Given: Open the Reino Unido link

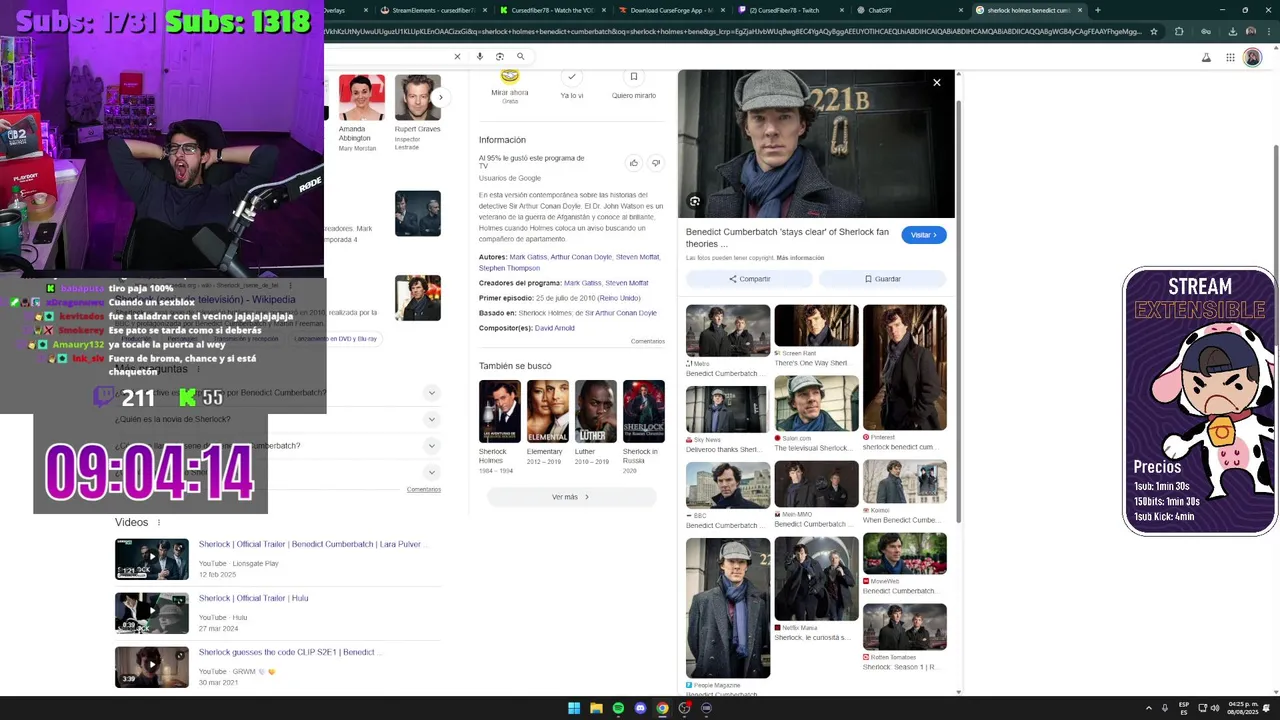Looking at the screenshot, I should (619, 298).
